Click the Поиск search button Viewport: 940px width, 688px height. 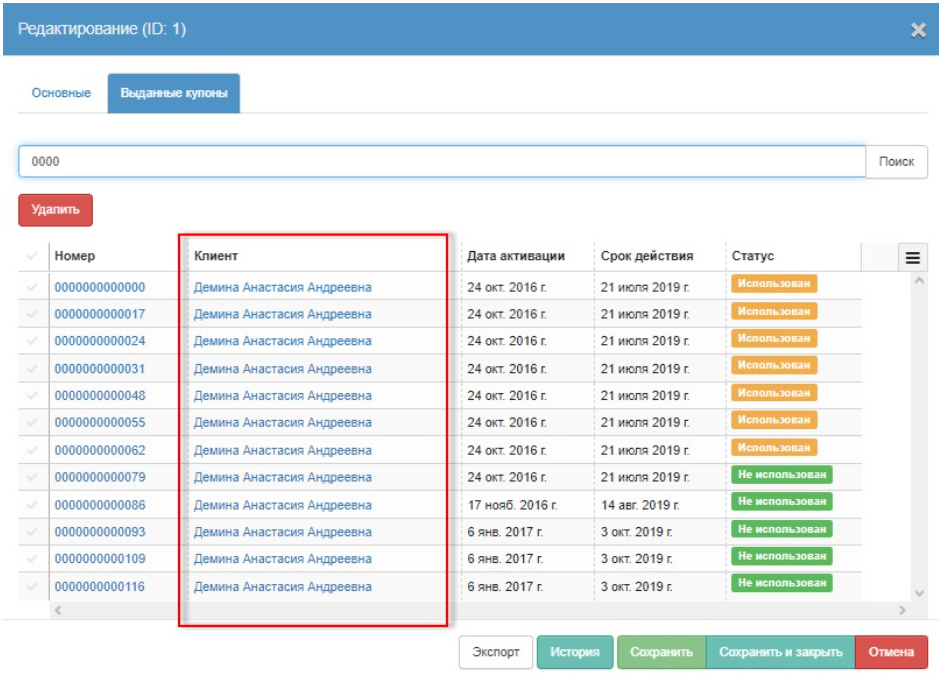coord(896,162)
